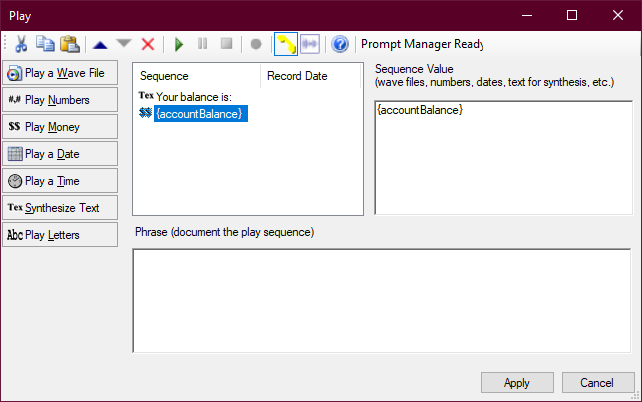Click the Paste clipboard icon
642x402 pixels.
(x=69, y=44)
